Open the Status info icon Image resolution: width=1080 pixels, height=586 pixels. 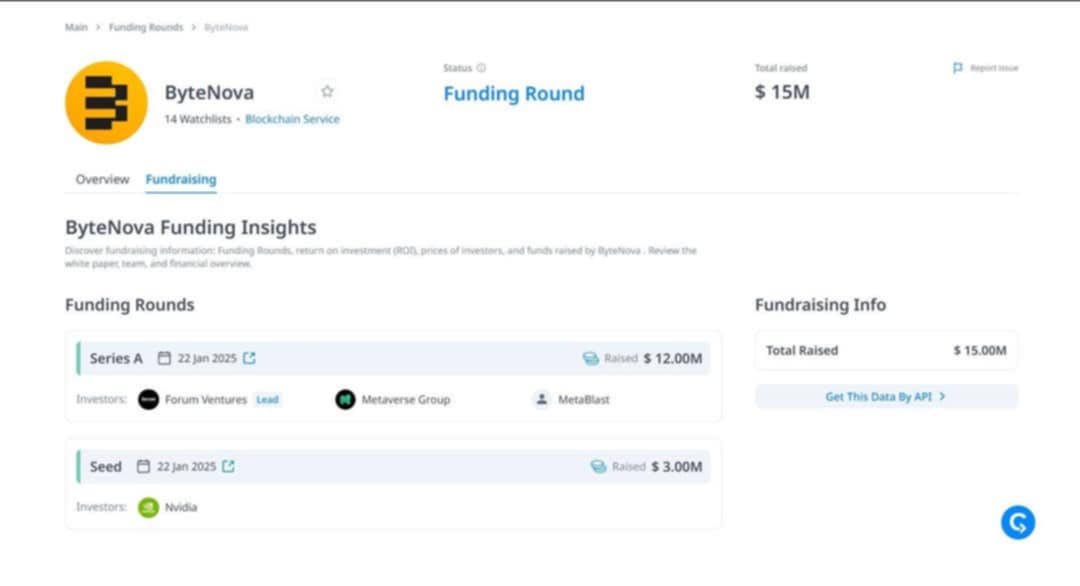(481, 67)
